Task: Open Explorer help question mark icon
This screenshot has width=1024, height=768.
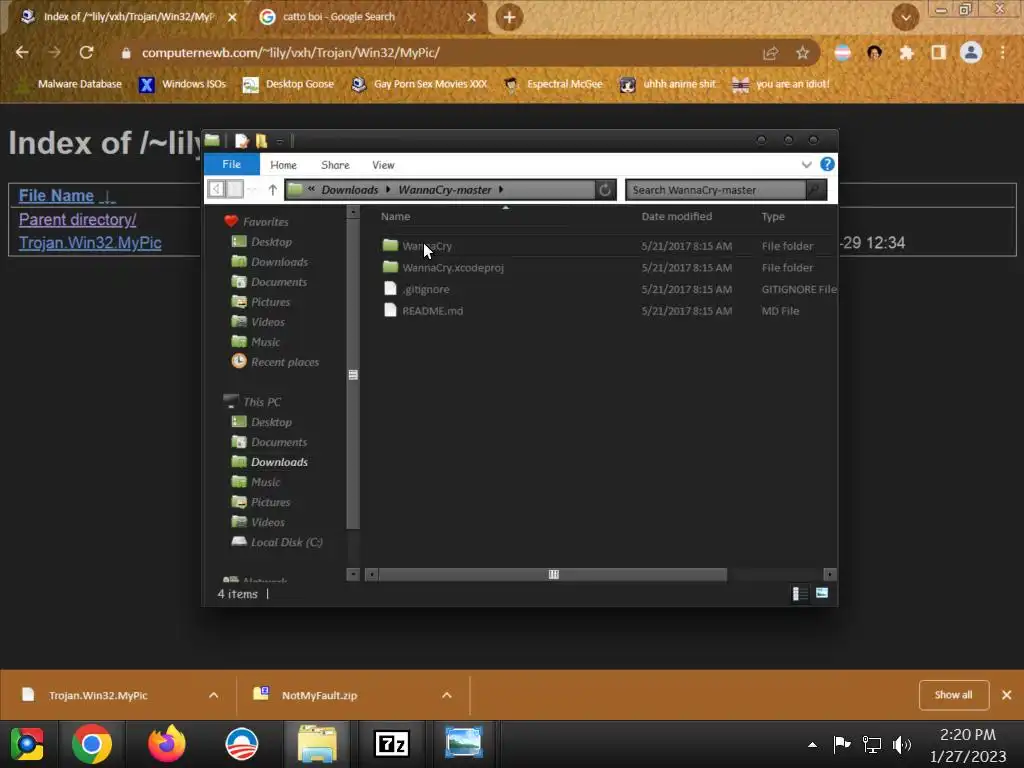Action: (x=827, y=164)
